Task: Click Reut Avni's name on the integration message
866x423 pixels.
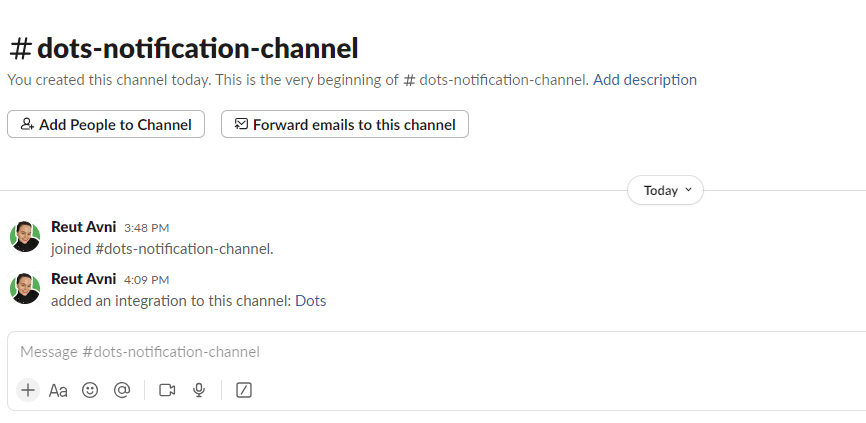Action: pos(83,279)
